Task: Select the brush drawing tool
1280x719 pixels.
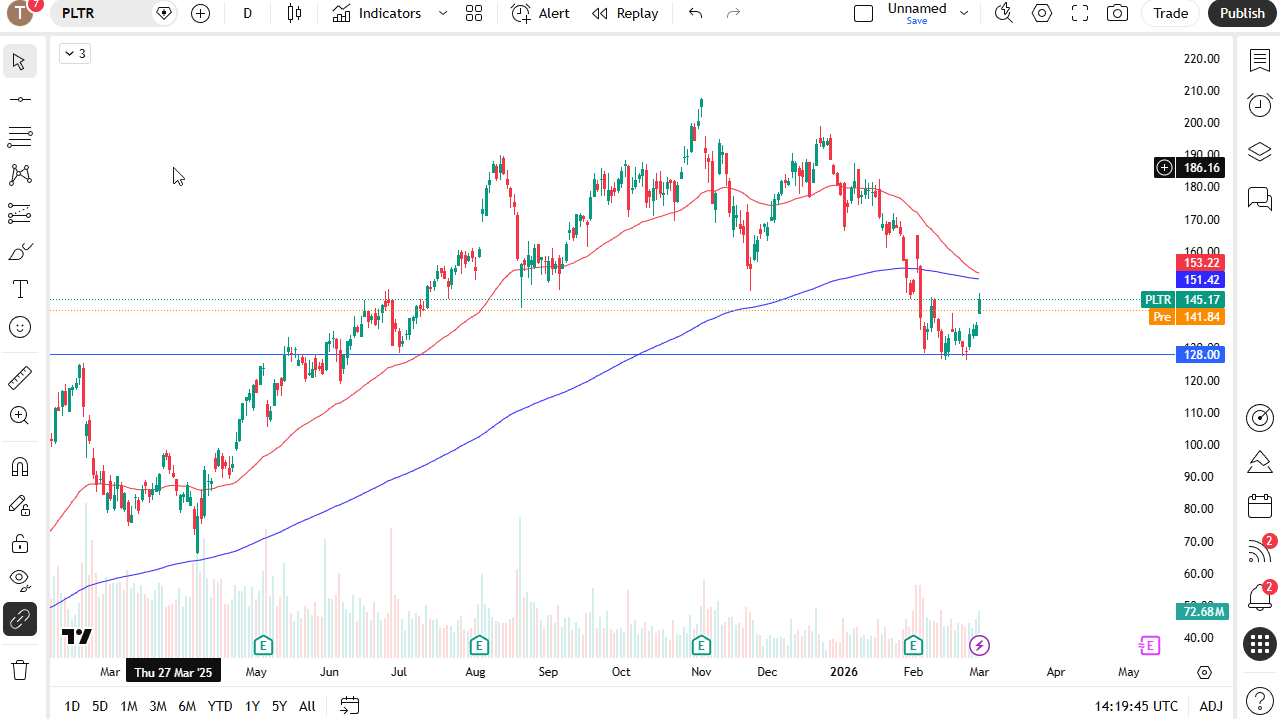Action: (x=19, y=251)
